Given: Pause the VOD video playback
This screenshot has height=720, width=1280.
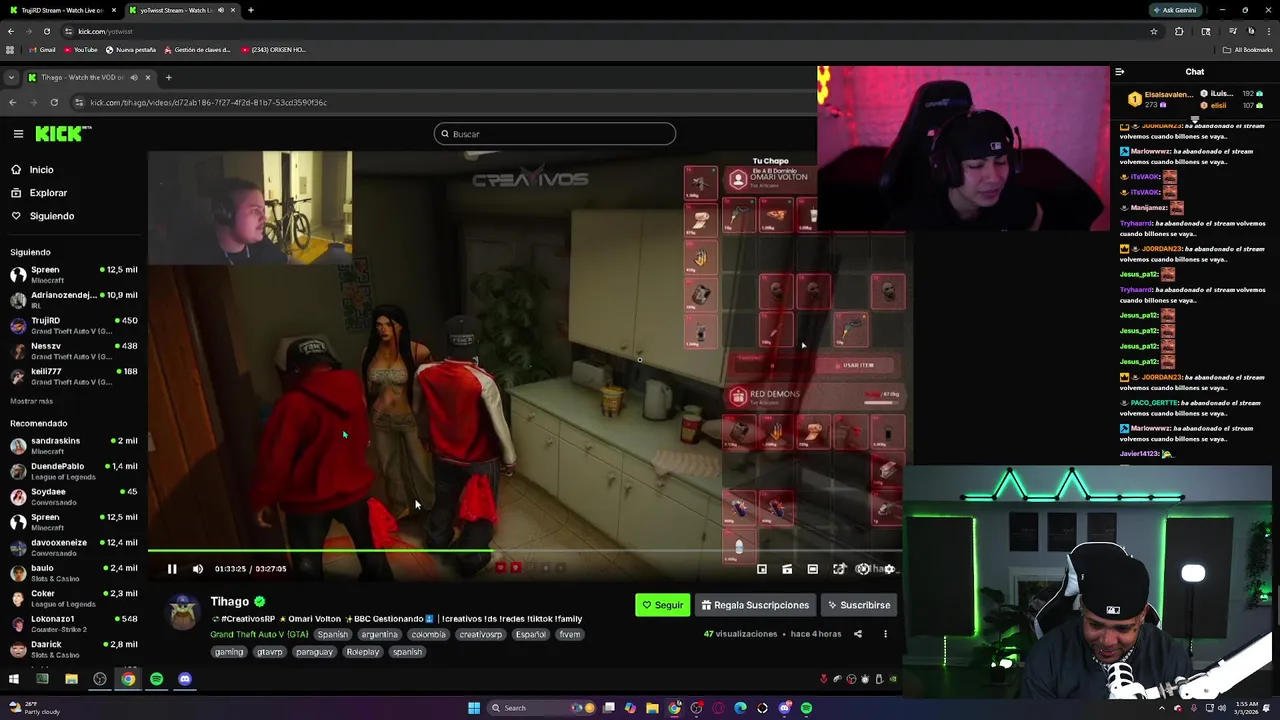Looking at the screenshot, I should coord(172,569).
